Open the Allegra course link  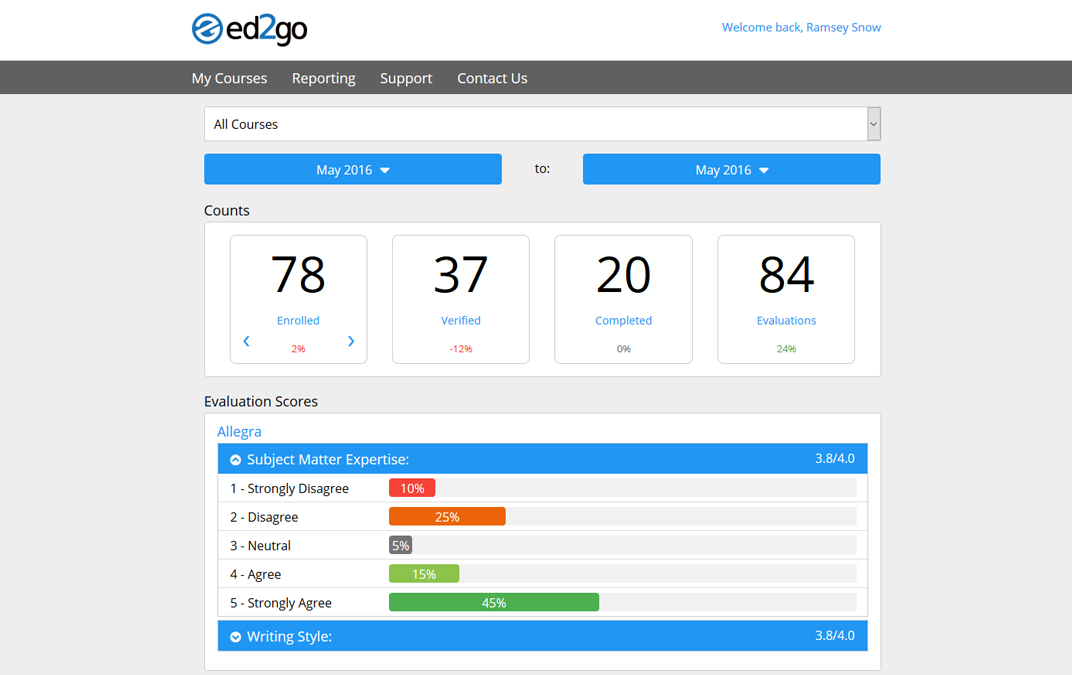point(239,432)
